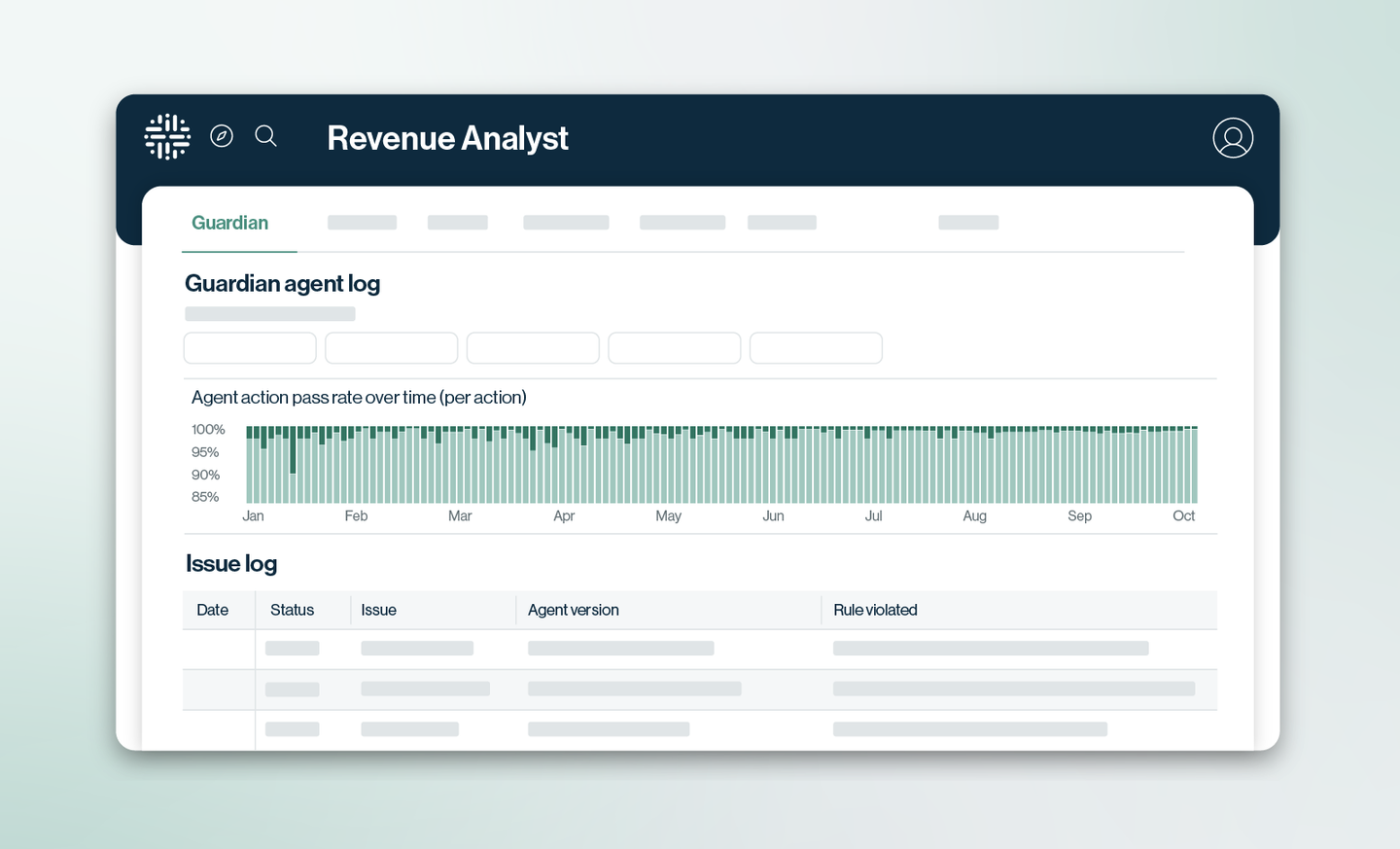Click the Jun label on the chart axis
Screen dimensions: 1400x849
773,515
